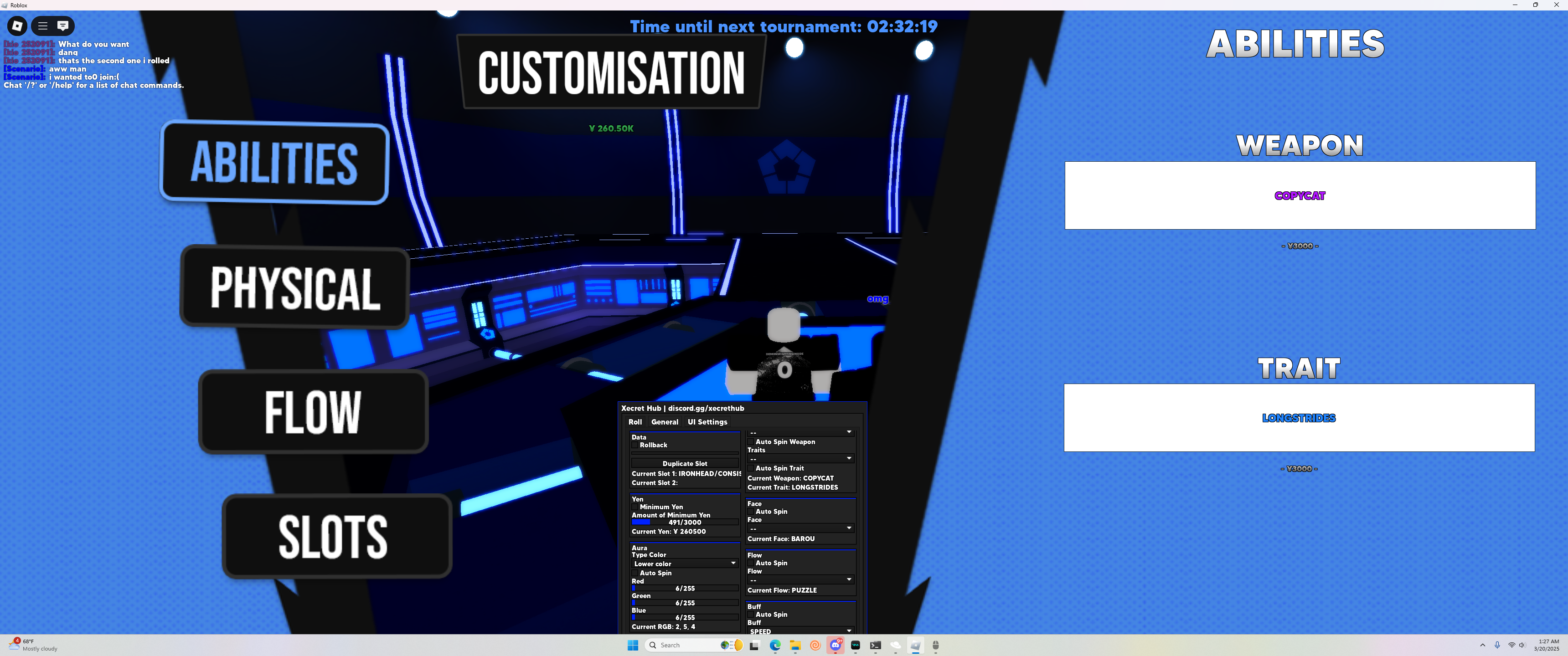Open Discord from the taskbar

(836, 645)
